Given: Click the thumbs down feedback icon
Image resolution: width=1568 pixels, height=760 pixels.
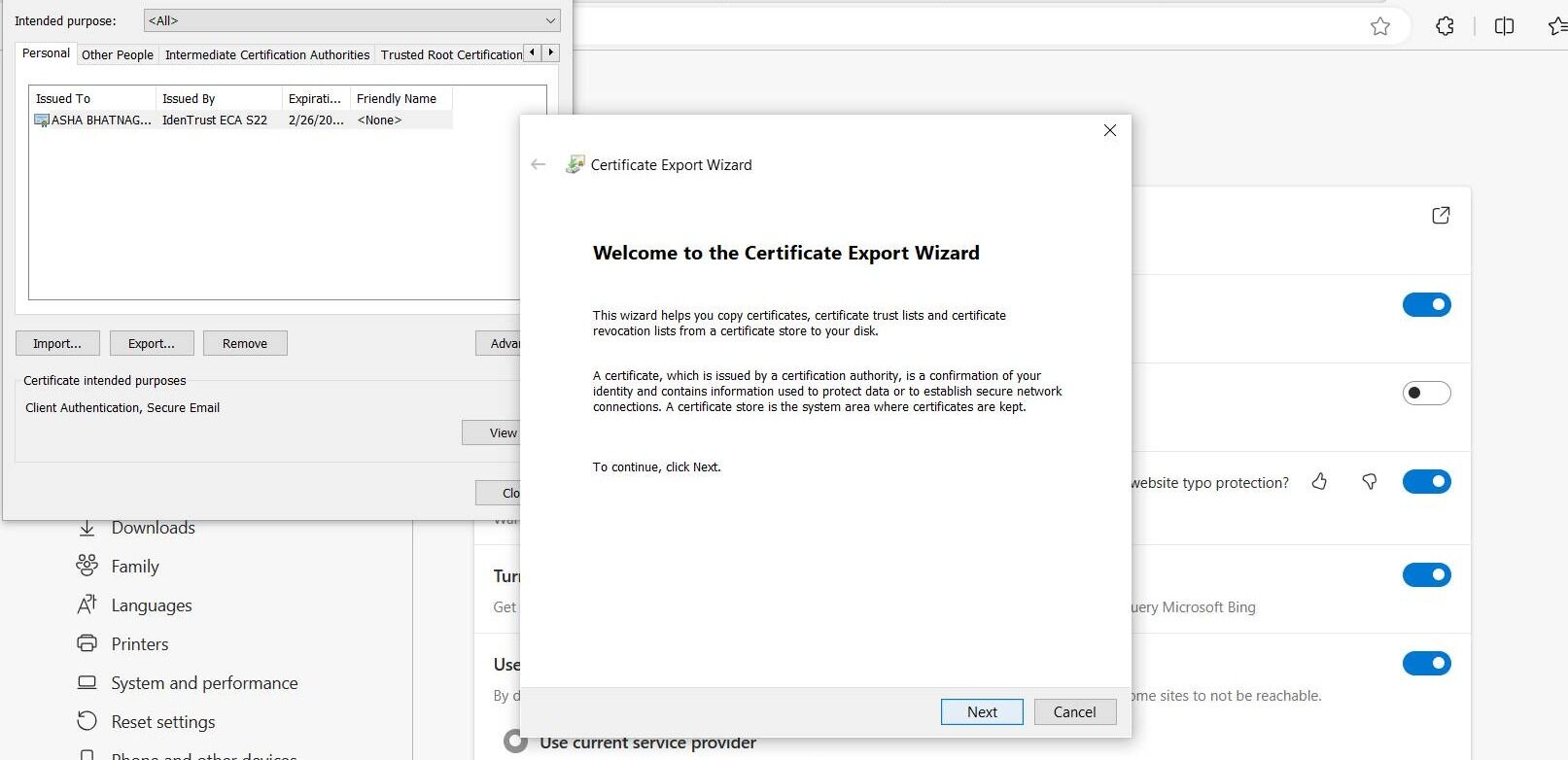Looking at the screenshot, I should [1370, 481].
